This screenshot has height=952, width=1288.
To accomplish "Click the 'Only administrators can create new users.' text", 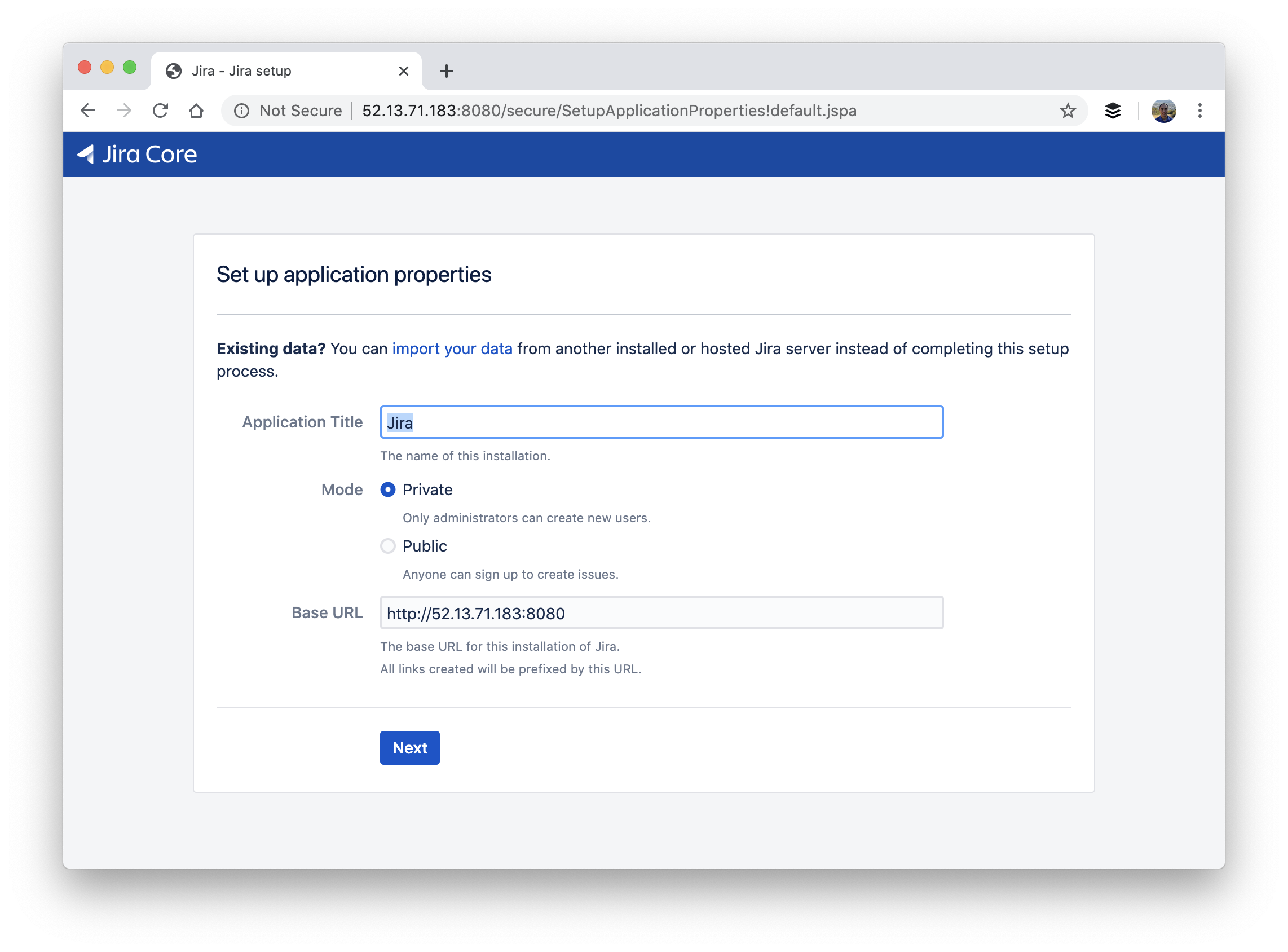I will 527,518.
